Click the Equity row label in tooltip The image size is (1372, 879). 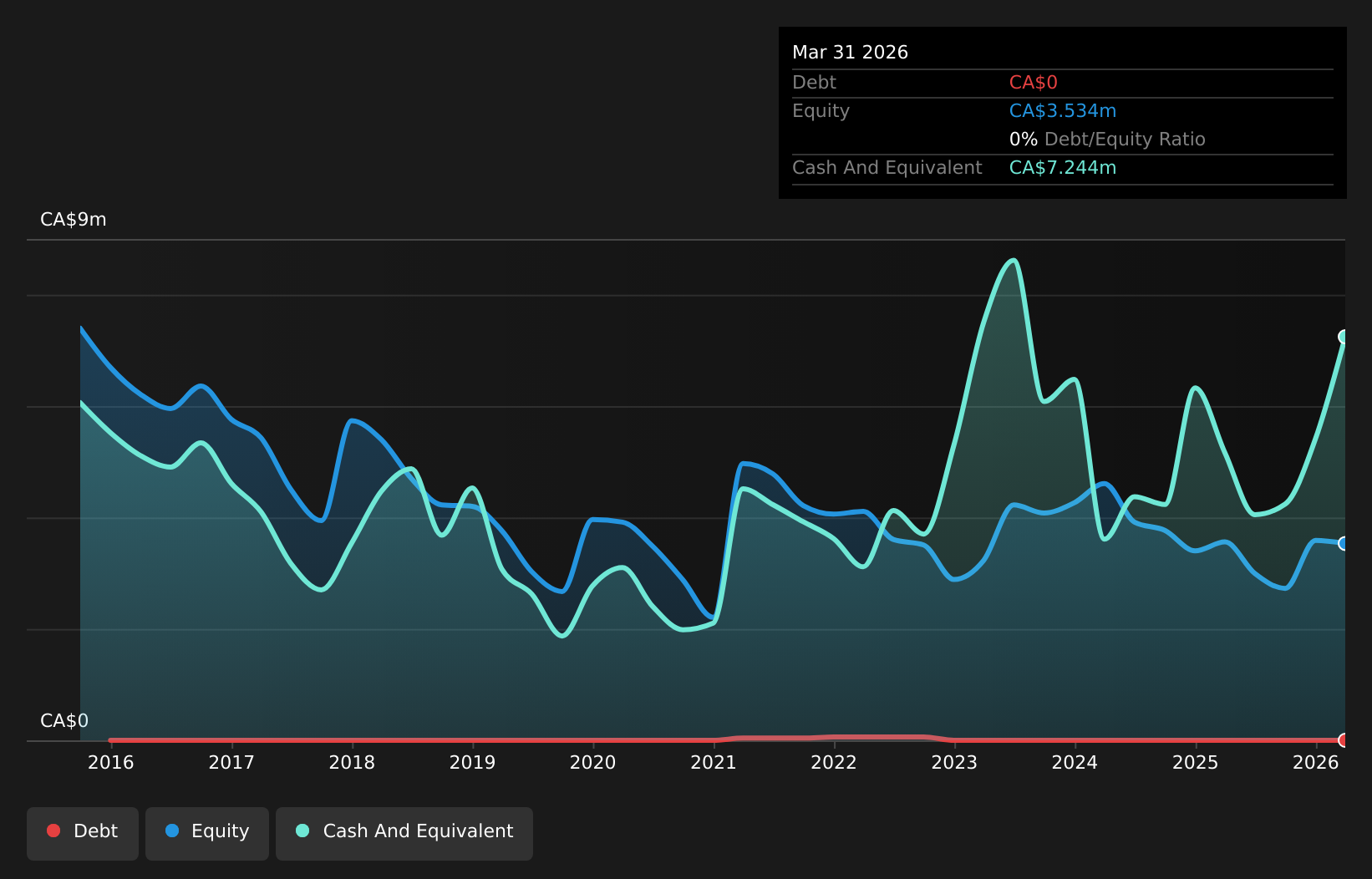pyautogui.click(x=821, y=111)
